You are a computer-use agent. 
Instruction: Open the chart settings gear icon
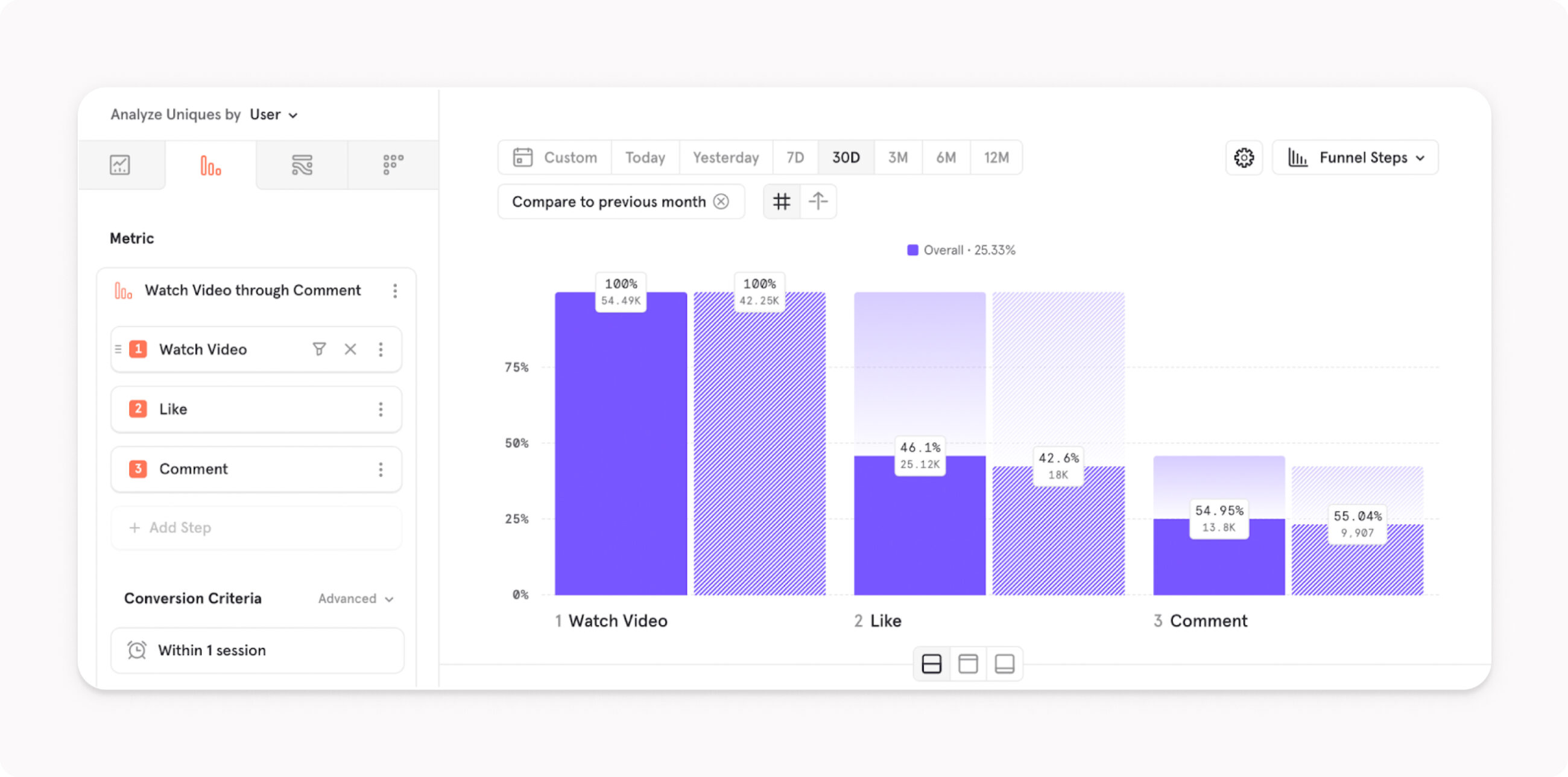coord(1244,157)
